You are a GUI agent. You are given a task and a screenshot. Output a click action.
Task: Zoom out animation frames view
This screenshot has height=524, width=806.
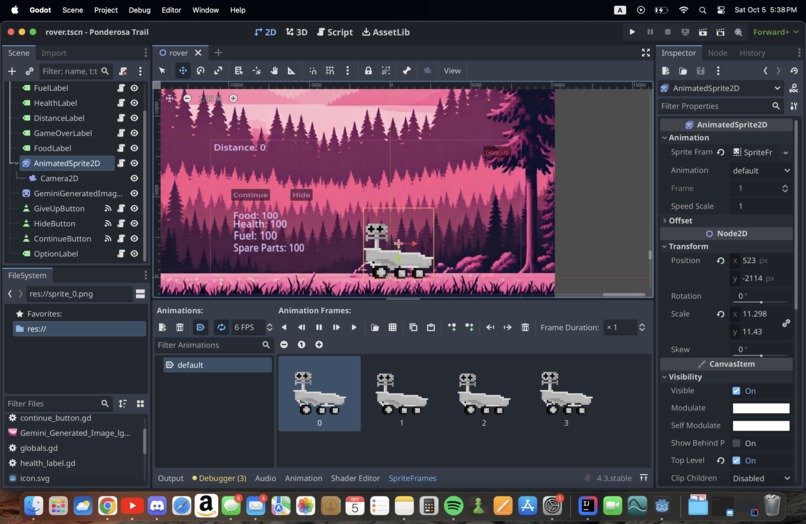tap(284, 345)
